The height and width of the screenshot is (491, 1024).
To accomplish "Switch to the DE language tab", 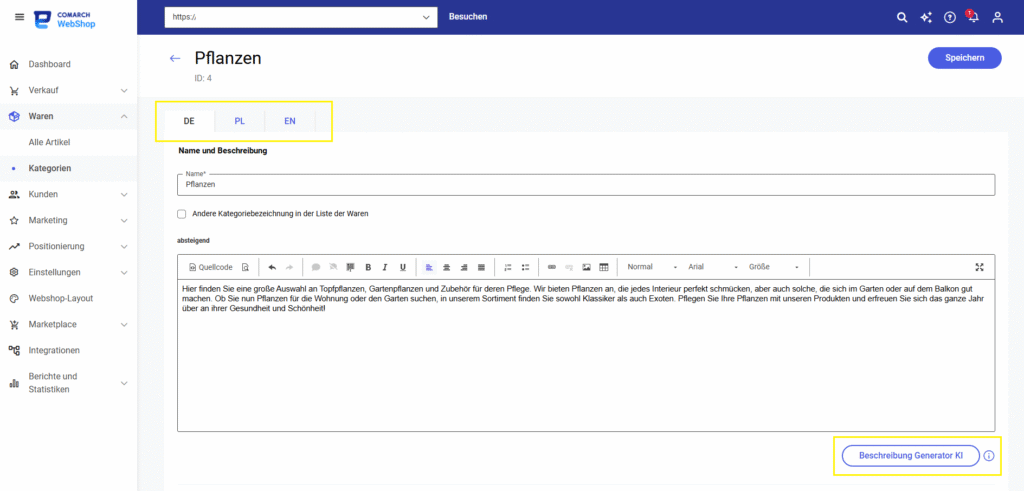I will [x=189, y=121].
